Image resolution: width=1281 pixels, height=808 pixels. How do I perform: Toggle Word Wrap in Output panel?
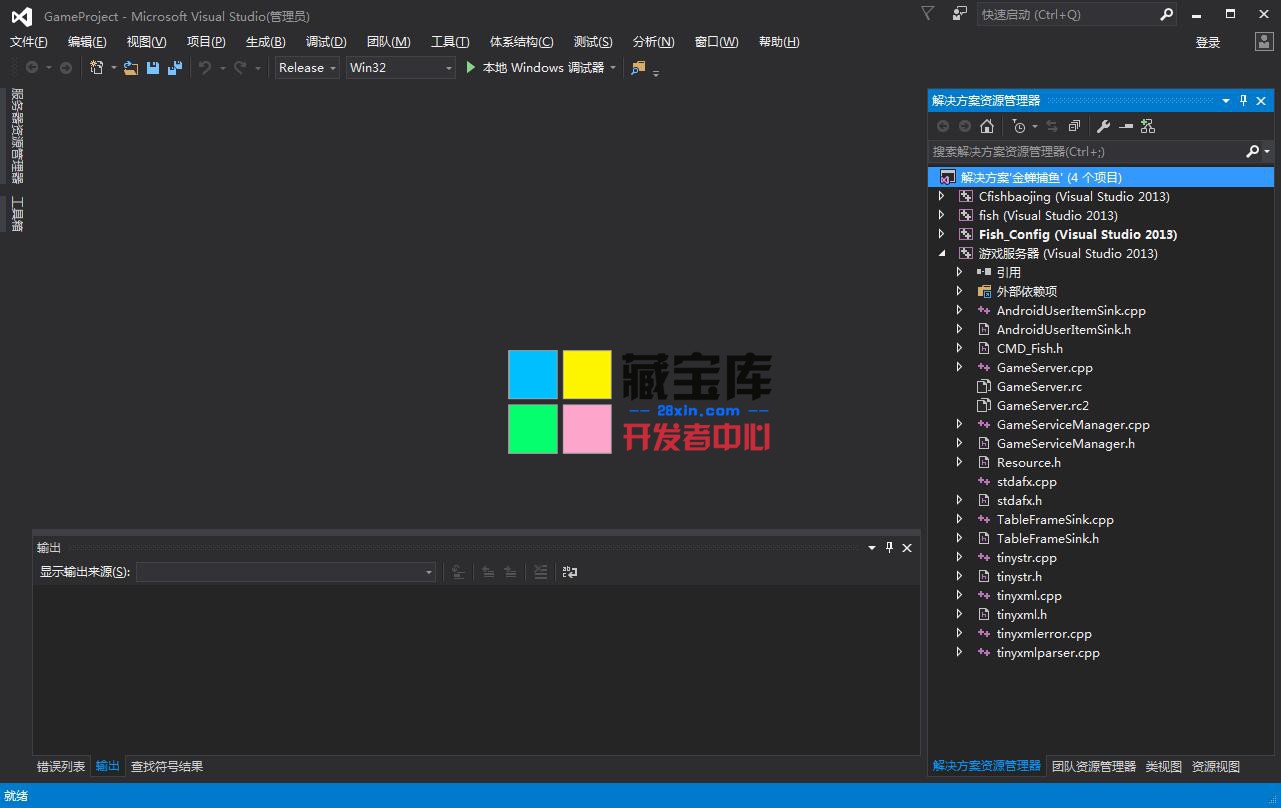click(570, 572)
